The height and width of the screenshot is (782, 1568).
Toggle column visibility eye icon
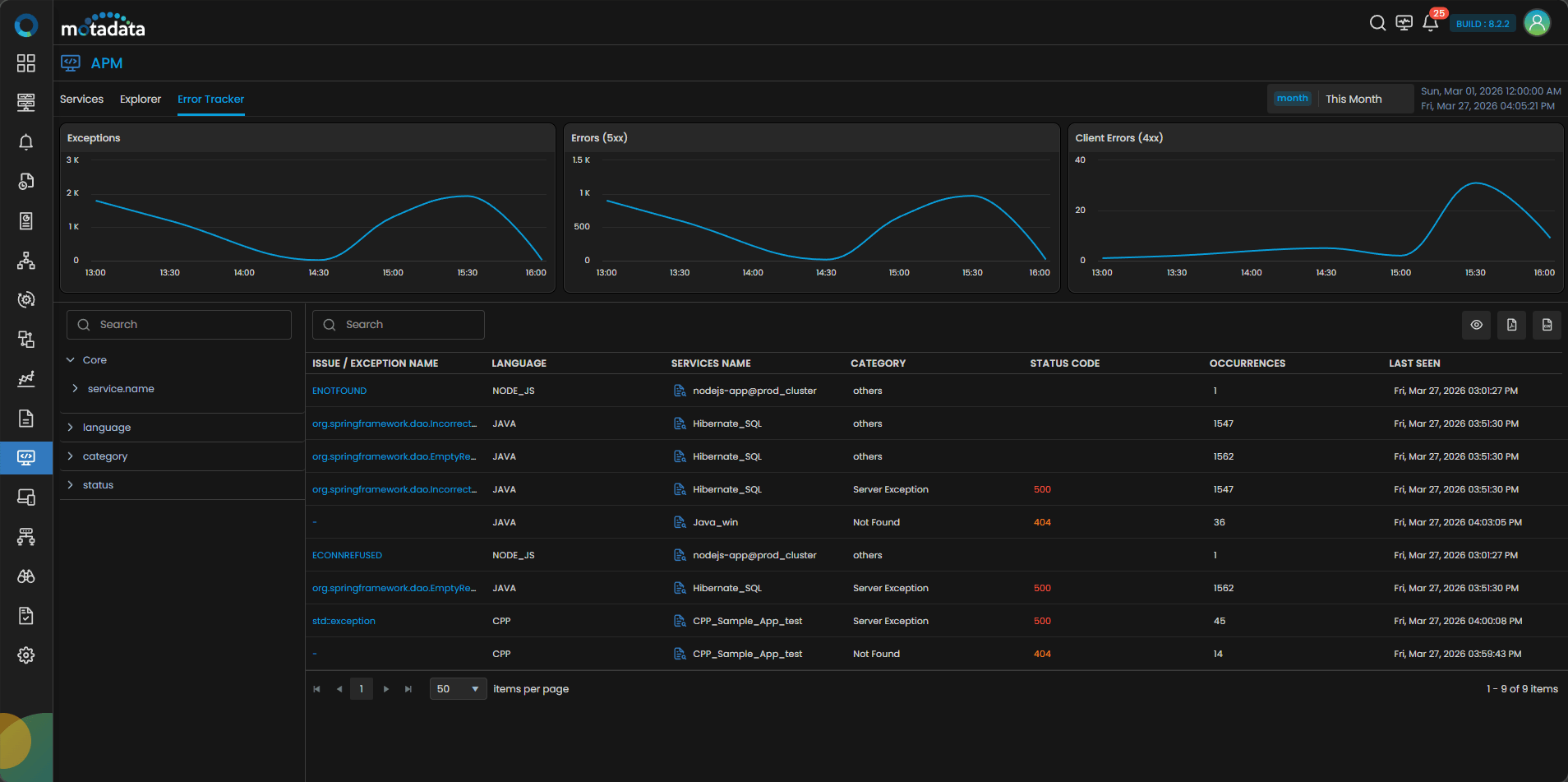tap(1476, 325)
